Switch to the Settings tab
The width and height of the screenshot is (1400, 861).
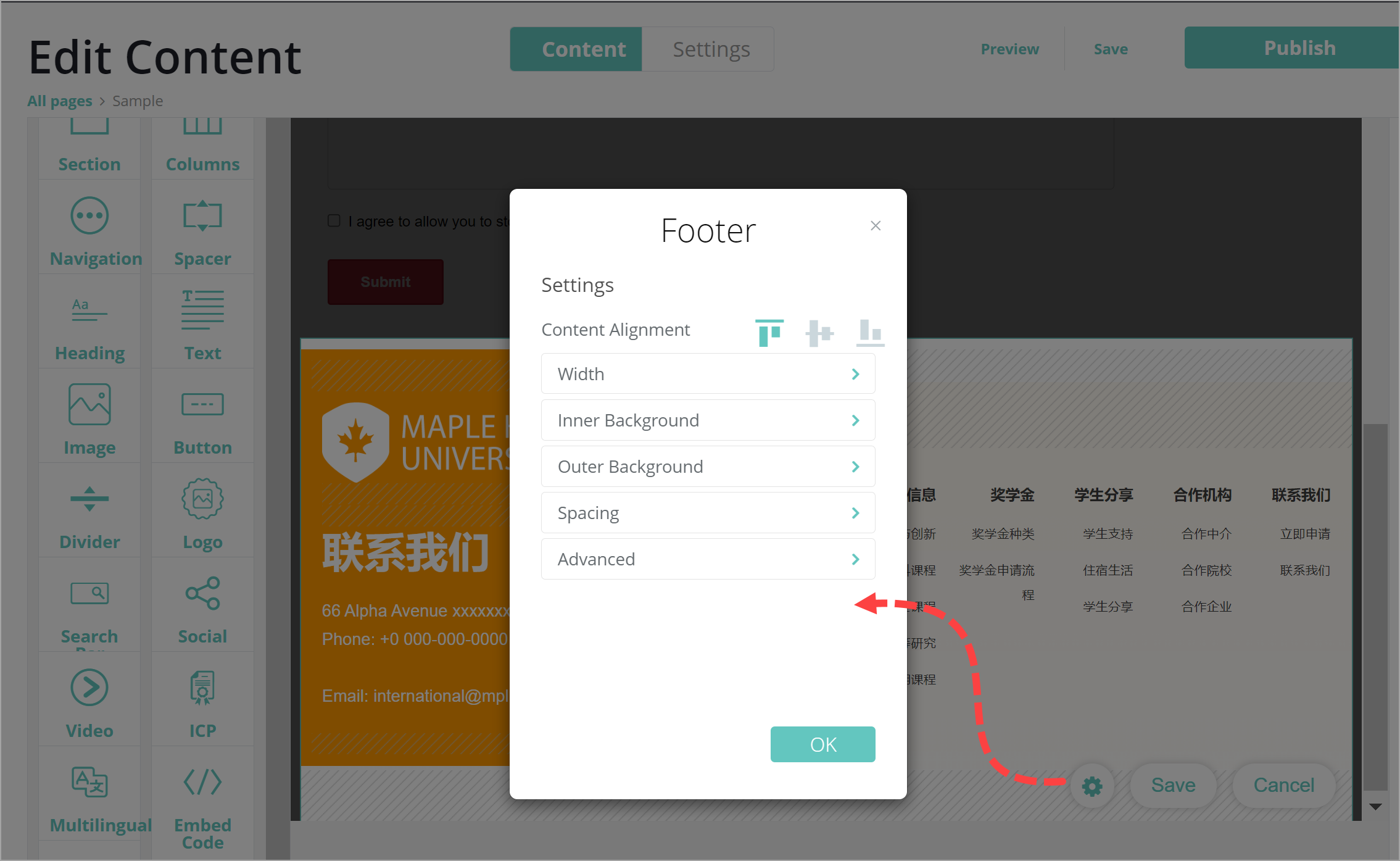[x=711, y=49]
